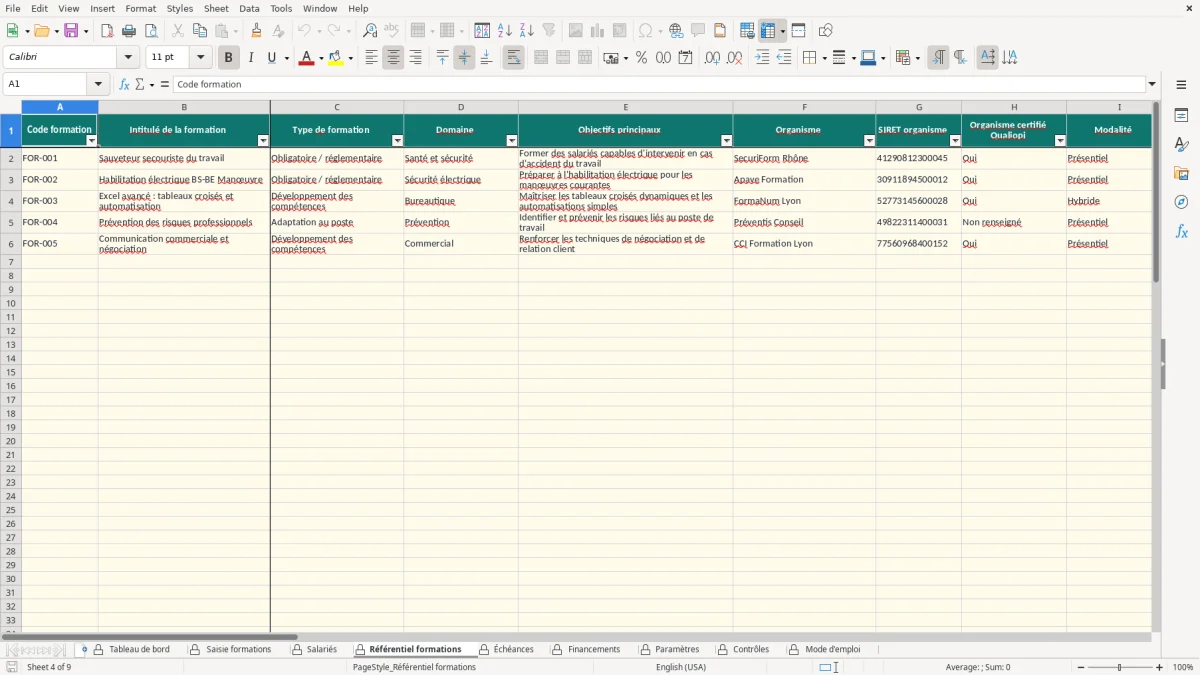1200x675 pixels.
Task: Toggle Left-to-Right text direction
Action: 938,58
